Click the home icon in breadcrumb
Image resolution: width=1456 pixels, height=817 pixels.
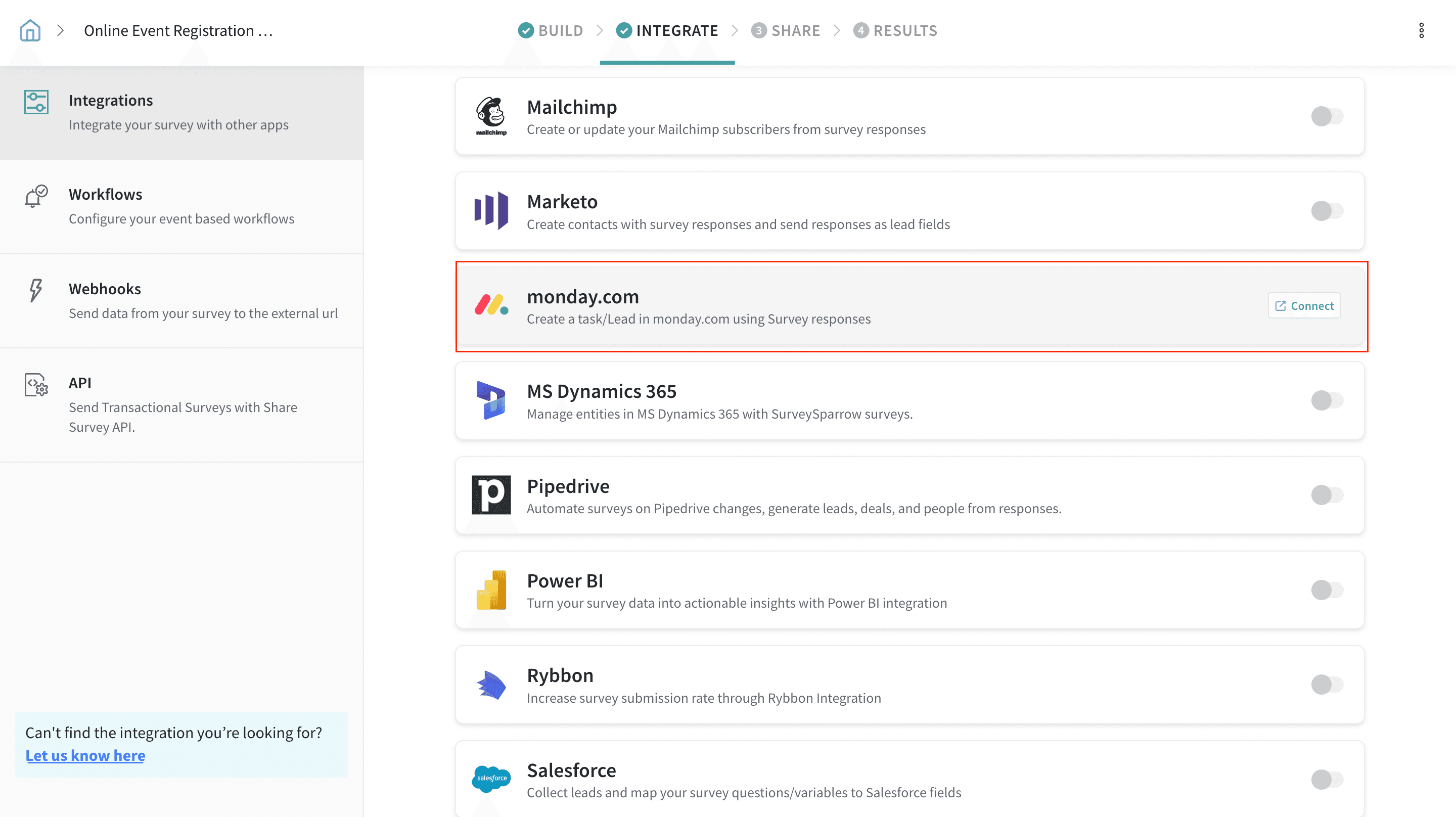(30, 30)
